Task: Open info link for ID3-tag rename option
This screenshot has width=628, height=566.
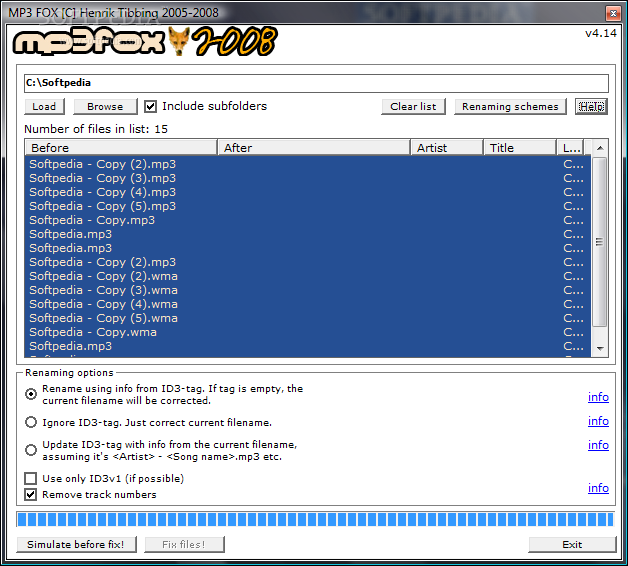Action: point(598,397)
